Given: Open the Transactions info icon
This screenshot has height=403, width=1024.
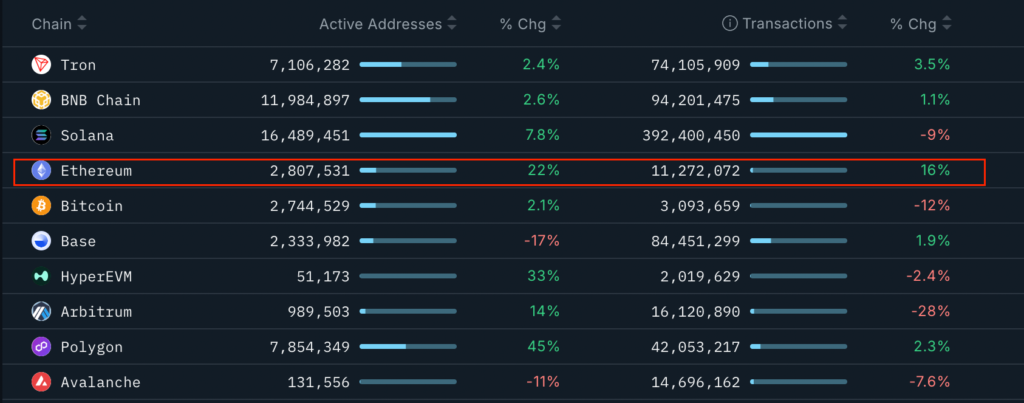Looking at the screenshot, I should [730, 23].
